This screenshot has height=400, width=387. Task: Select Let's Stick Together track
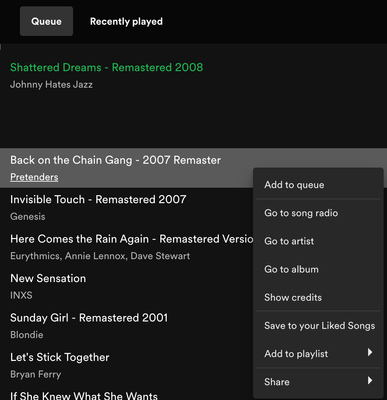(60, 357)
